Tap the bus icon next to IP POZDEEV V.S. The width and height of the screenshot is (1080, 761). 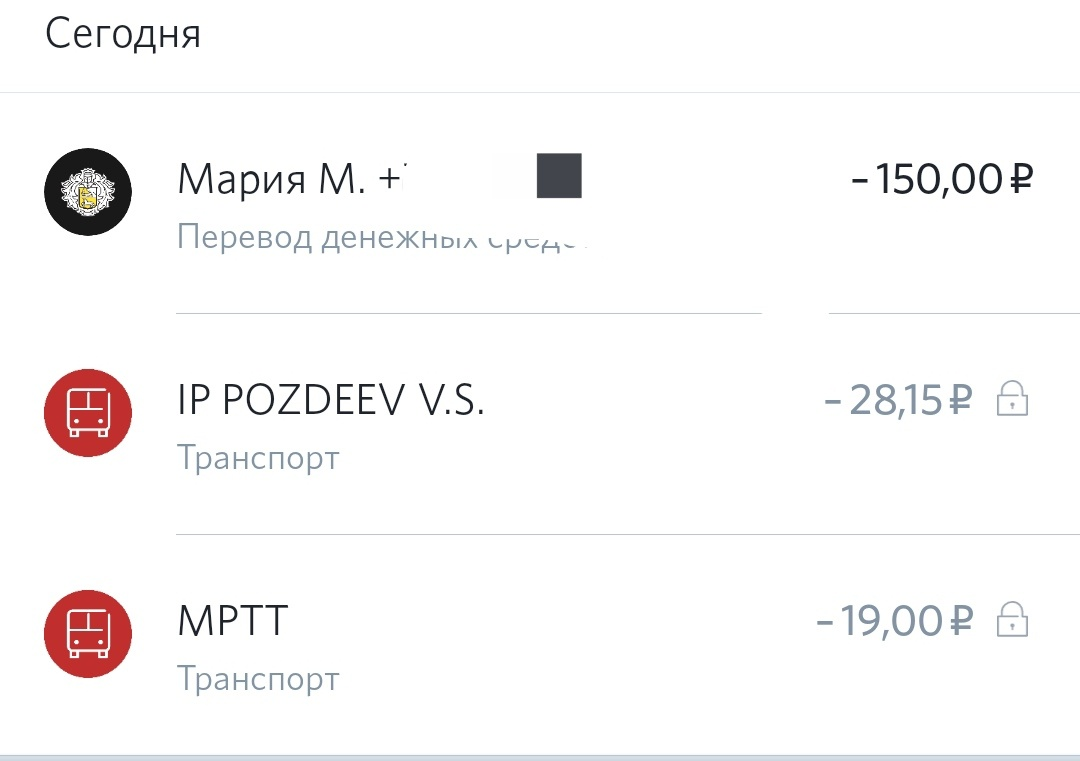click(x=87, y=413)
